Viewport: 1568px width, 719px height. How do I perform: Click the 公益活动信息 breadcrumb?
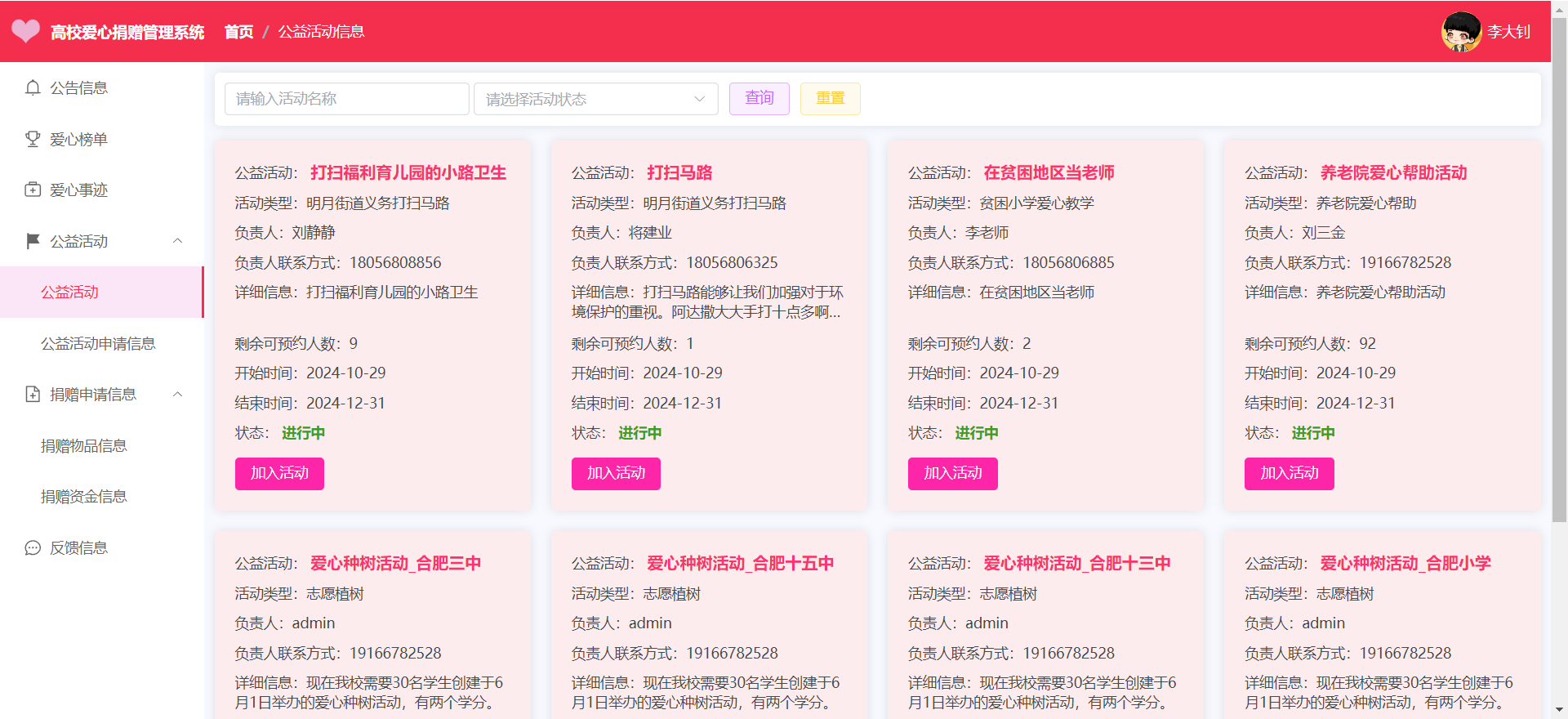click(321, 32)
